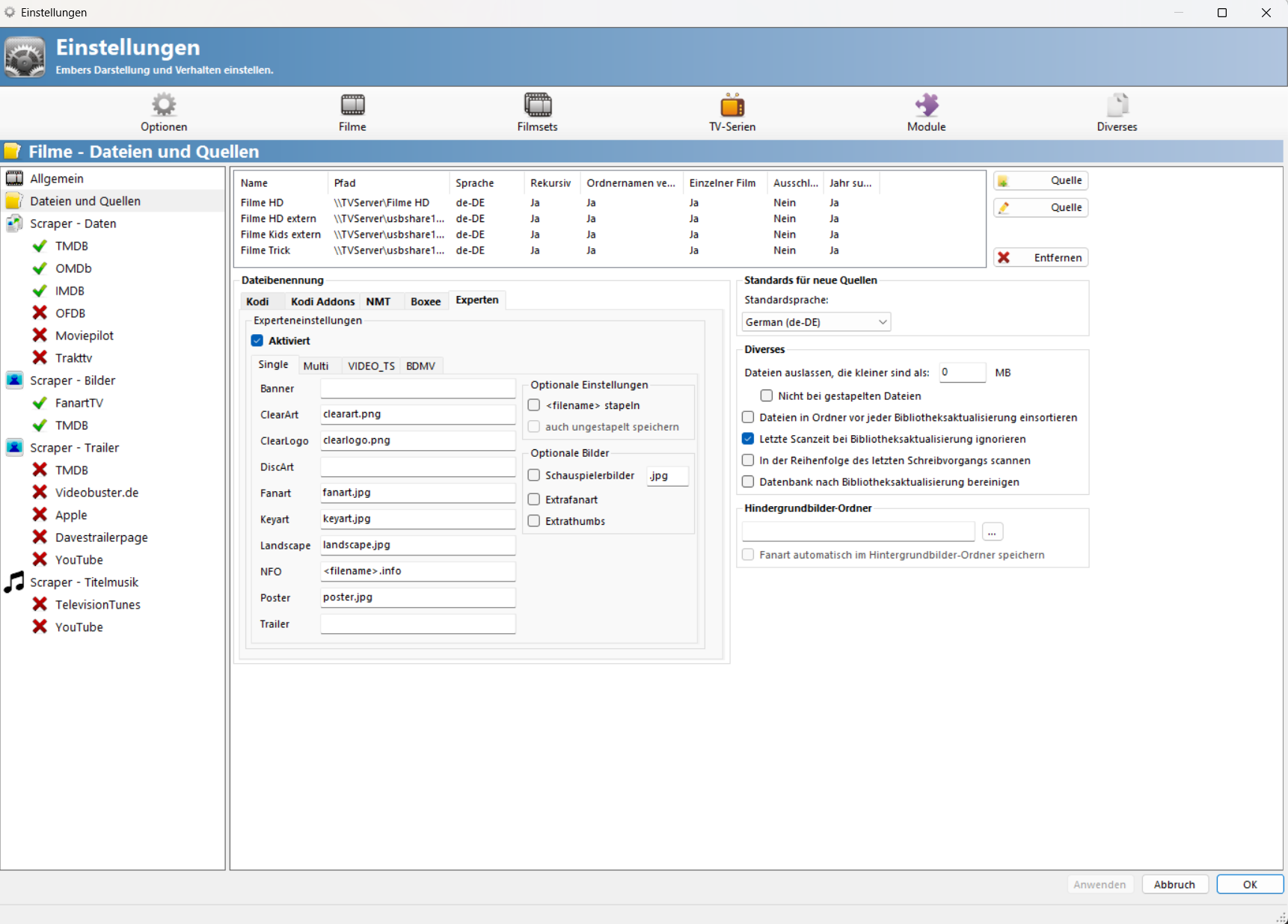Enable Extrafanart checkbox
Image resolution: width=1288 pixels, height=924 pixels.
tap(534, 499)
